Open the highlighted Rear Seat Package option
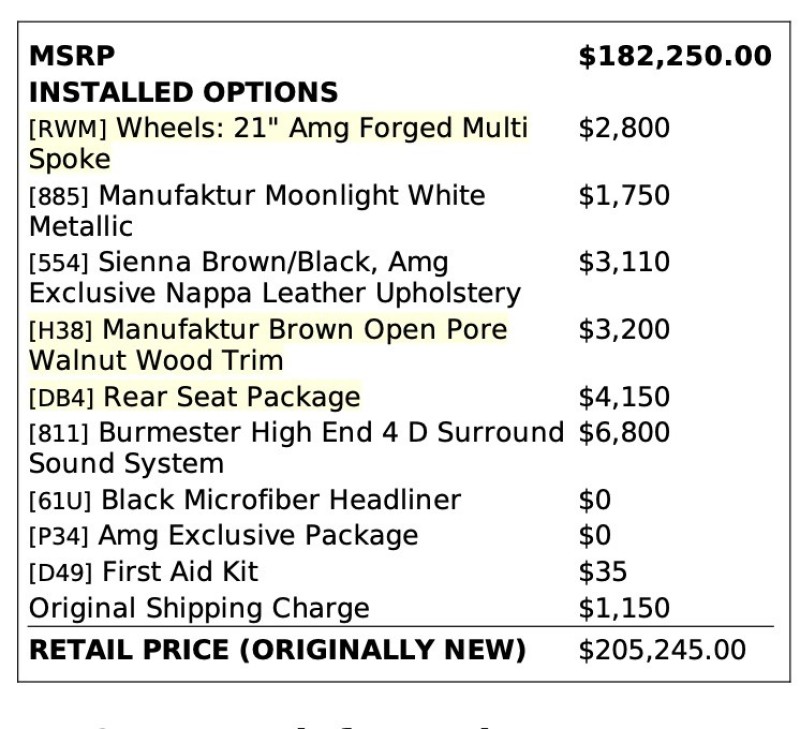The height and width of the screenshot is (729, 800). coord(231,397)
